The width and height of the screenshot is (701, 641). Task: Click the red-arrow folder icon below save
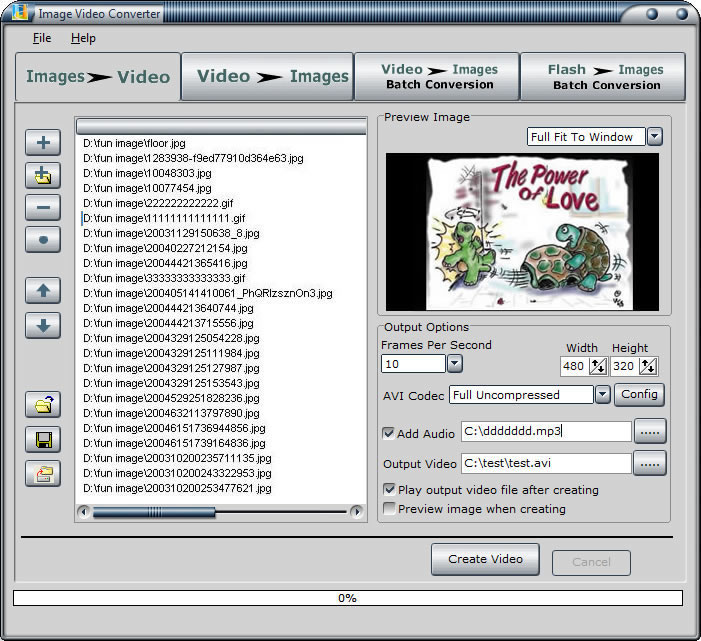click(x=43, y=473)
